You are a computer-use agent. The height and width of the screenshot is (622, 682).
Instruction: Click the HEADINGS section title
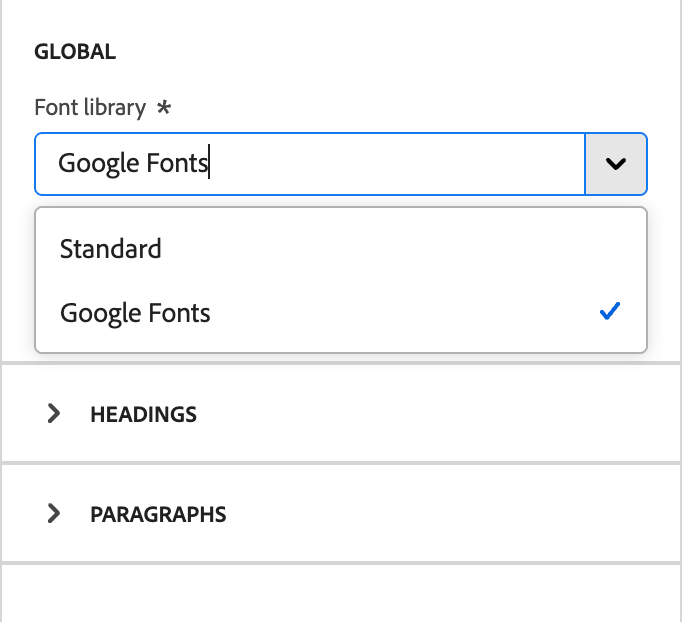click(143, 414)
